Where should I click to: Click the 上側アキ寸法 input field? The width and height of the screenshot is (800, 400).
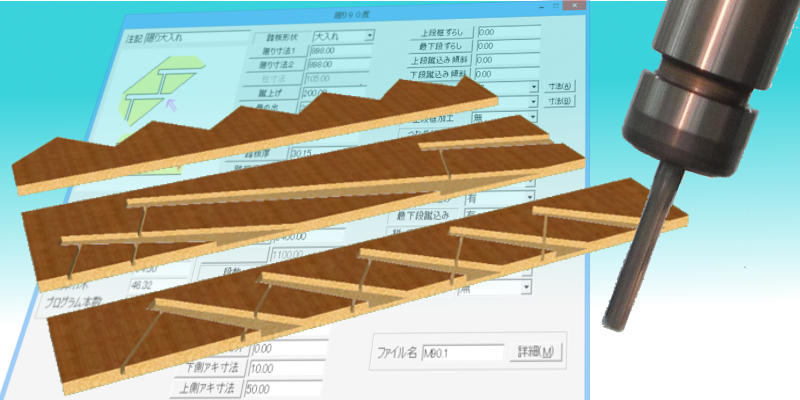coord(288,387)
